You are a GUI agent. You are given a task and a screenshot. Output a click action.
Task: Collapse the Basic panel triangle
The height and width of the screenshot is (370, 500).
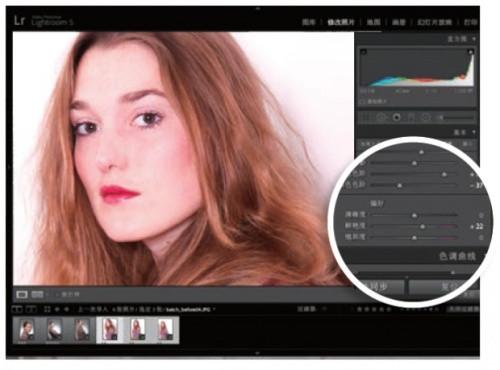coord(474,132)
